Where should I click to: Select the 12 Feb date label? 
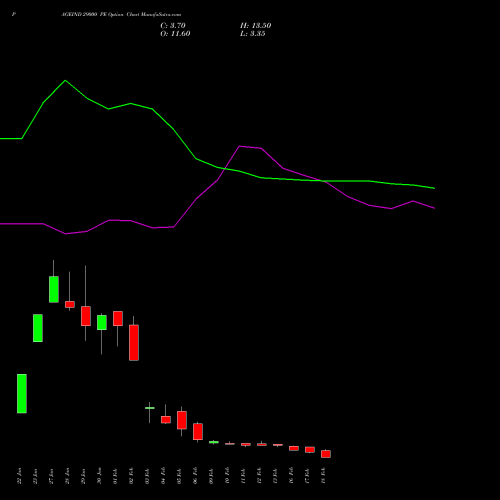pos(259,476)
